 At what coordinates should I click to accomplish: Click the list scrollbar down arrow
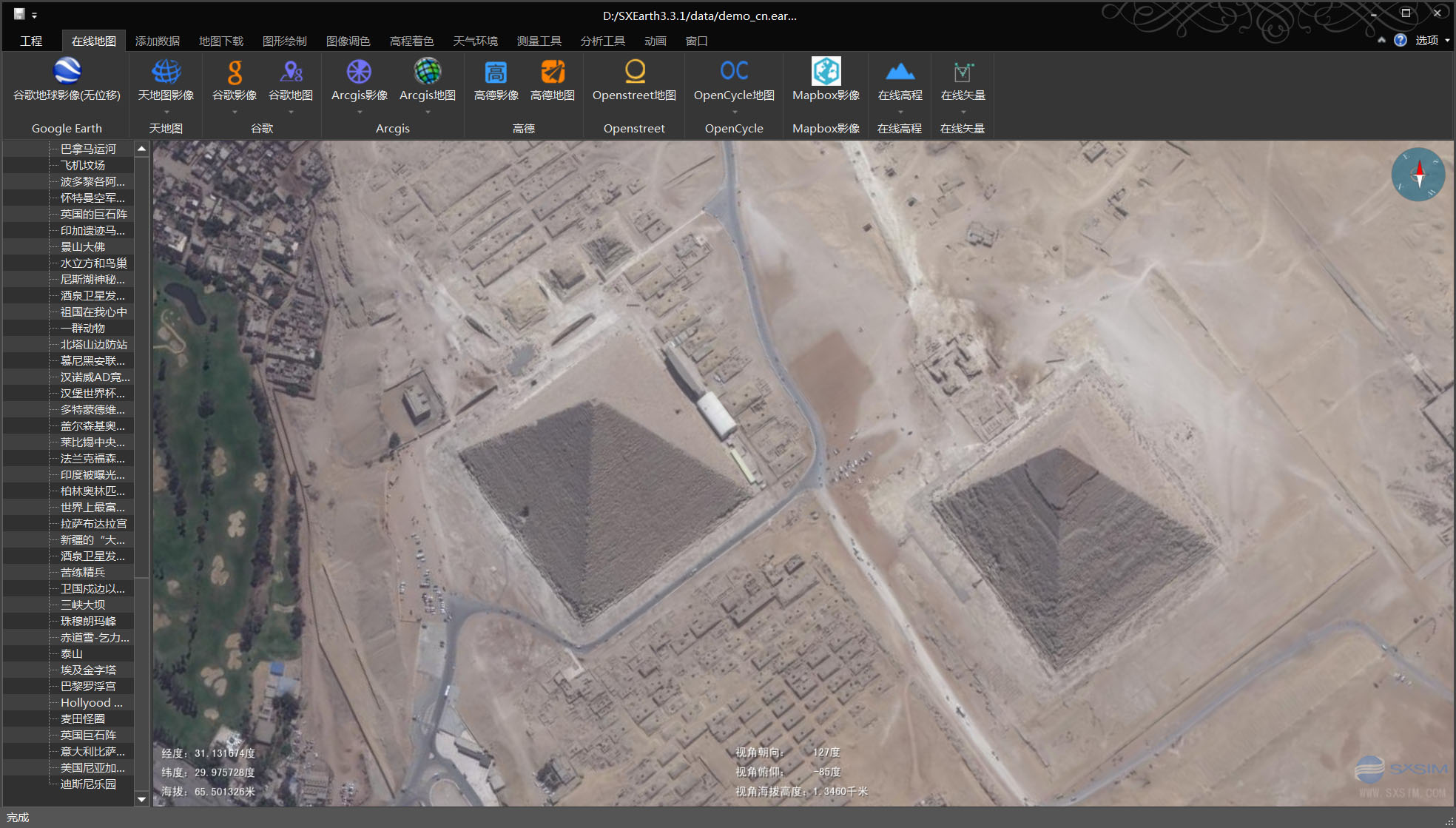click(141, 798)
